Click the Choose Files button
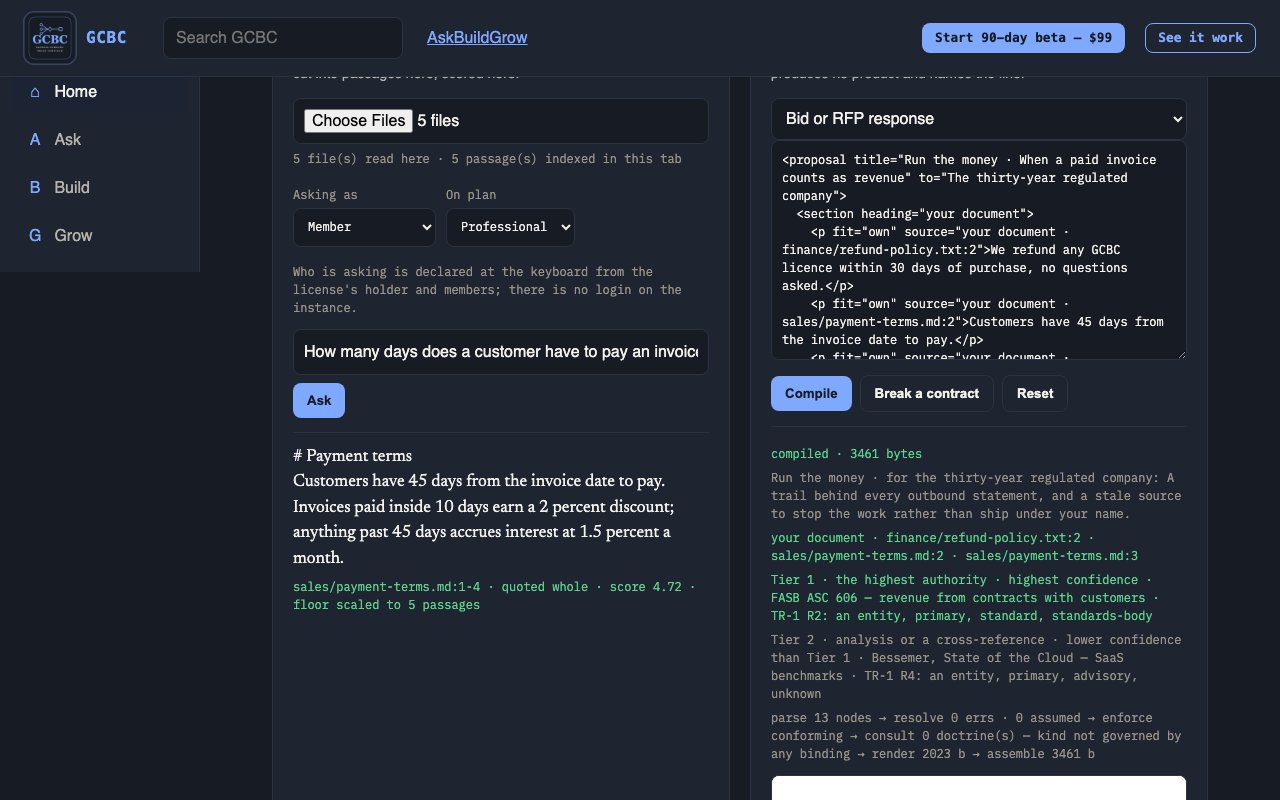The width and height of the screenshot is (1280, 800). (x=358, y=120)
